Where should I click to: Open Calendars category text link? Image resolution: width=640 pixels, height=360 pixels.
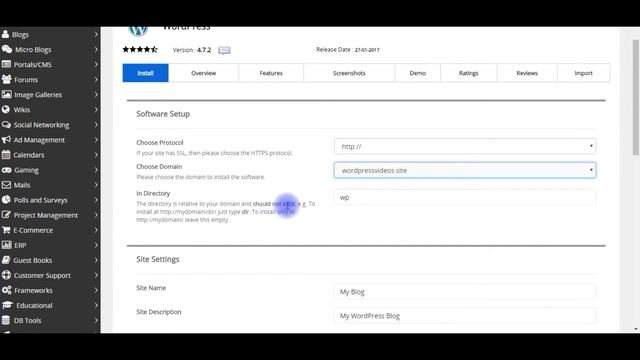(29, 155)
